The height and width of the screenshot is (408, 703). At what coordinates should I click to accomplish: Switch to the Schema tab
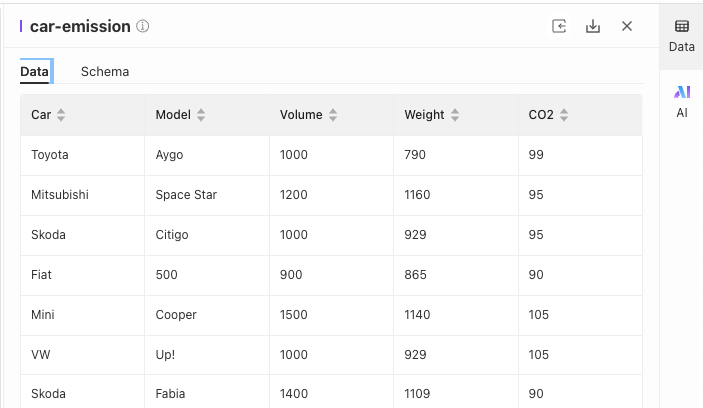(105, 71)
